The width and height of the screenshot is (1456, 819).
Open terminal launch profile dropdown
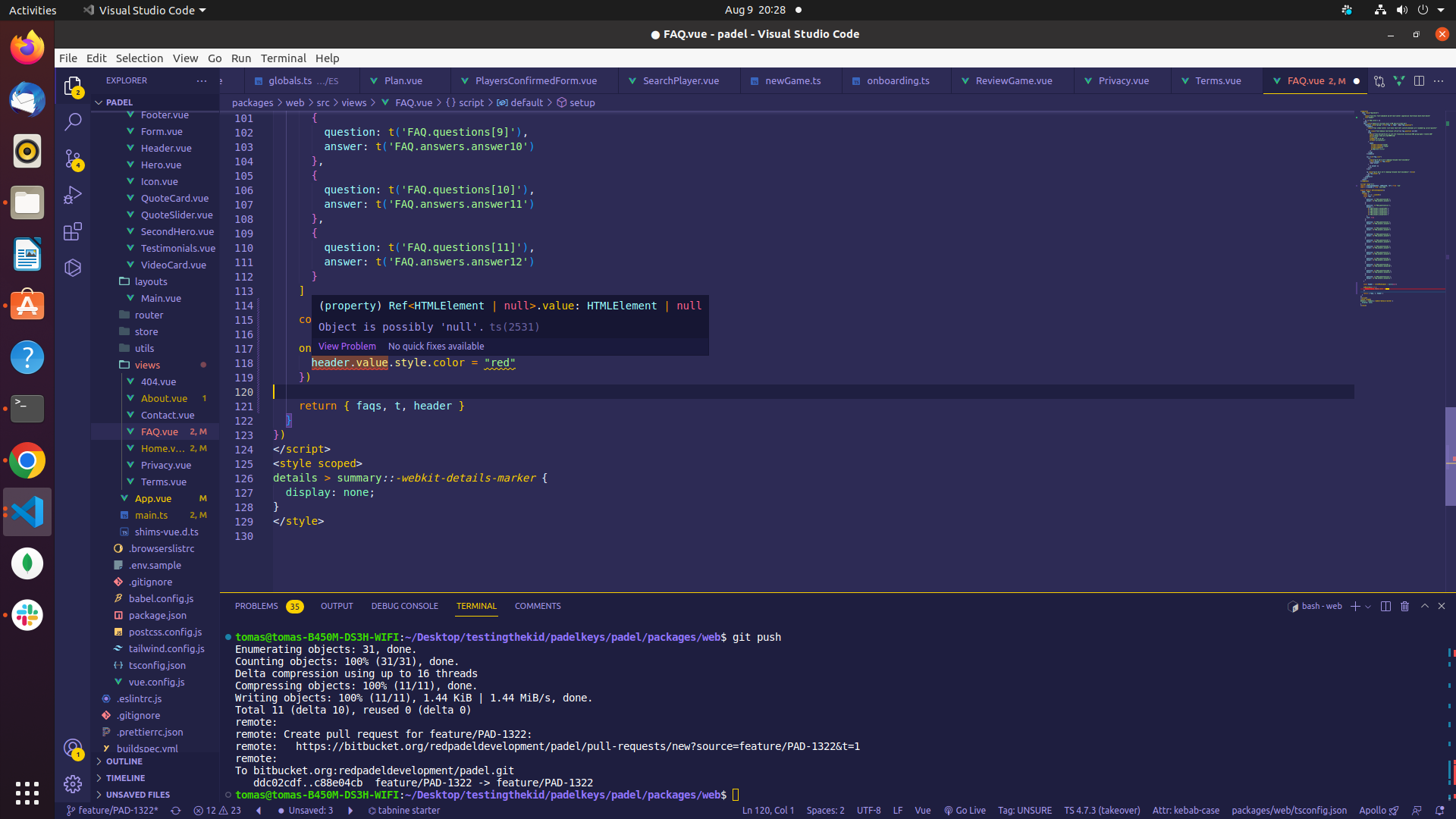(x=1368, y=606)
